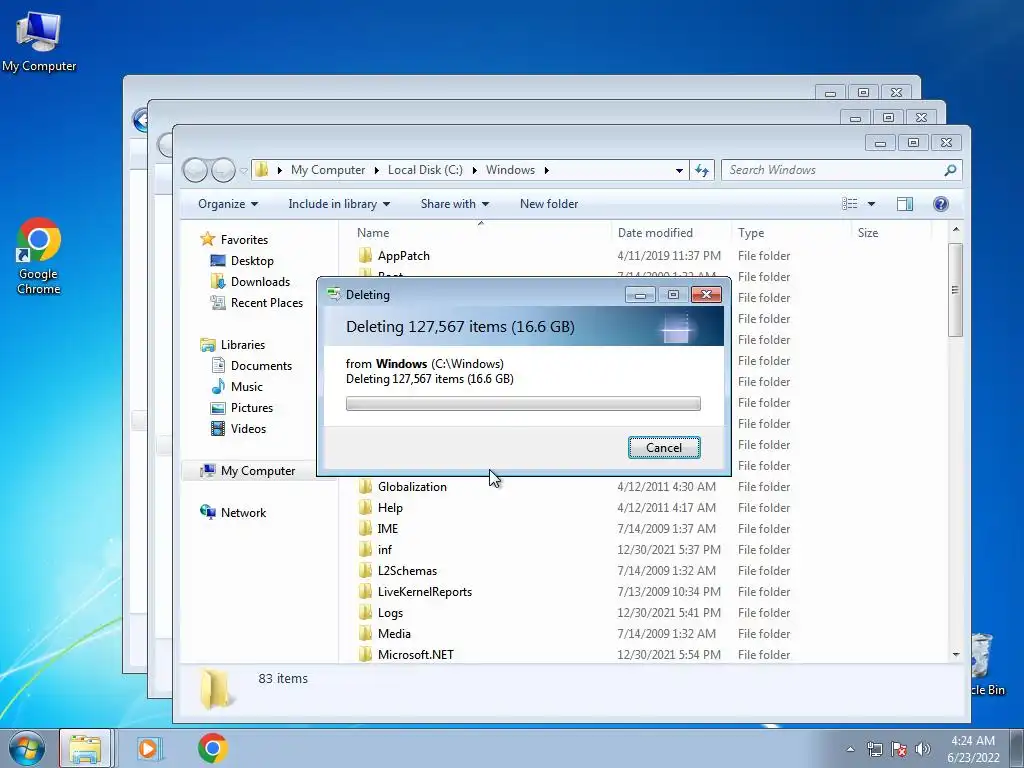Viewport: 1024px width, 768px height.
Task: Click Windows breadcrumb in address bar
Action: tap(510, 170)
